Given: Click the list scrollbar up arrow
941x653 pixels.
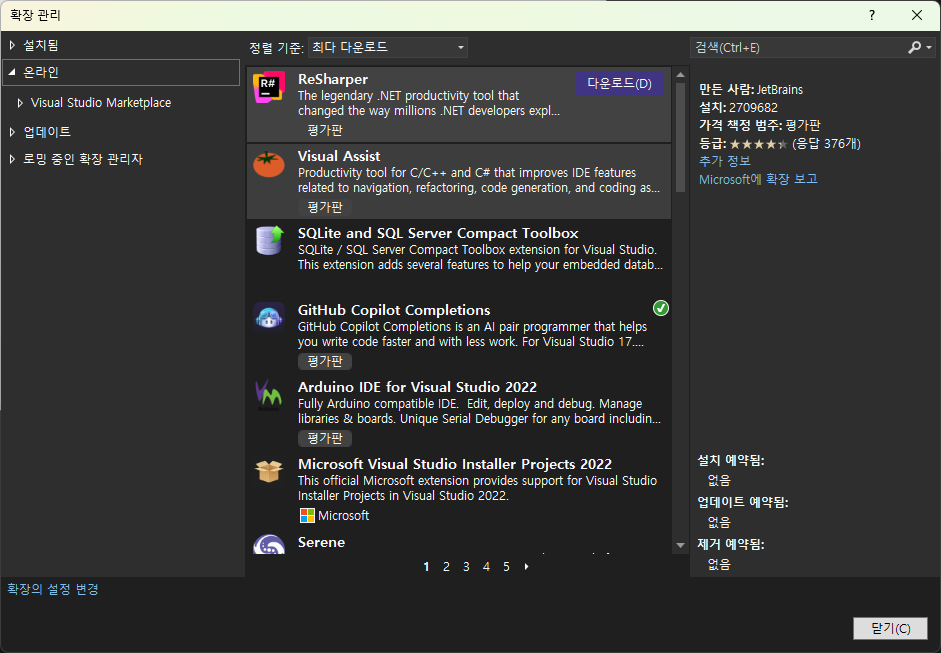Looking at the screenshot, I should [680, 75].
